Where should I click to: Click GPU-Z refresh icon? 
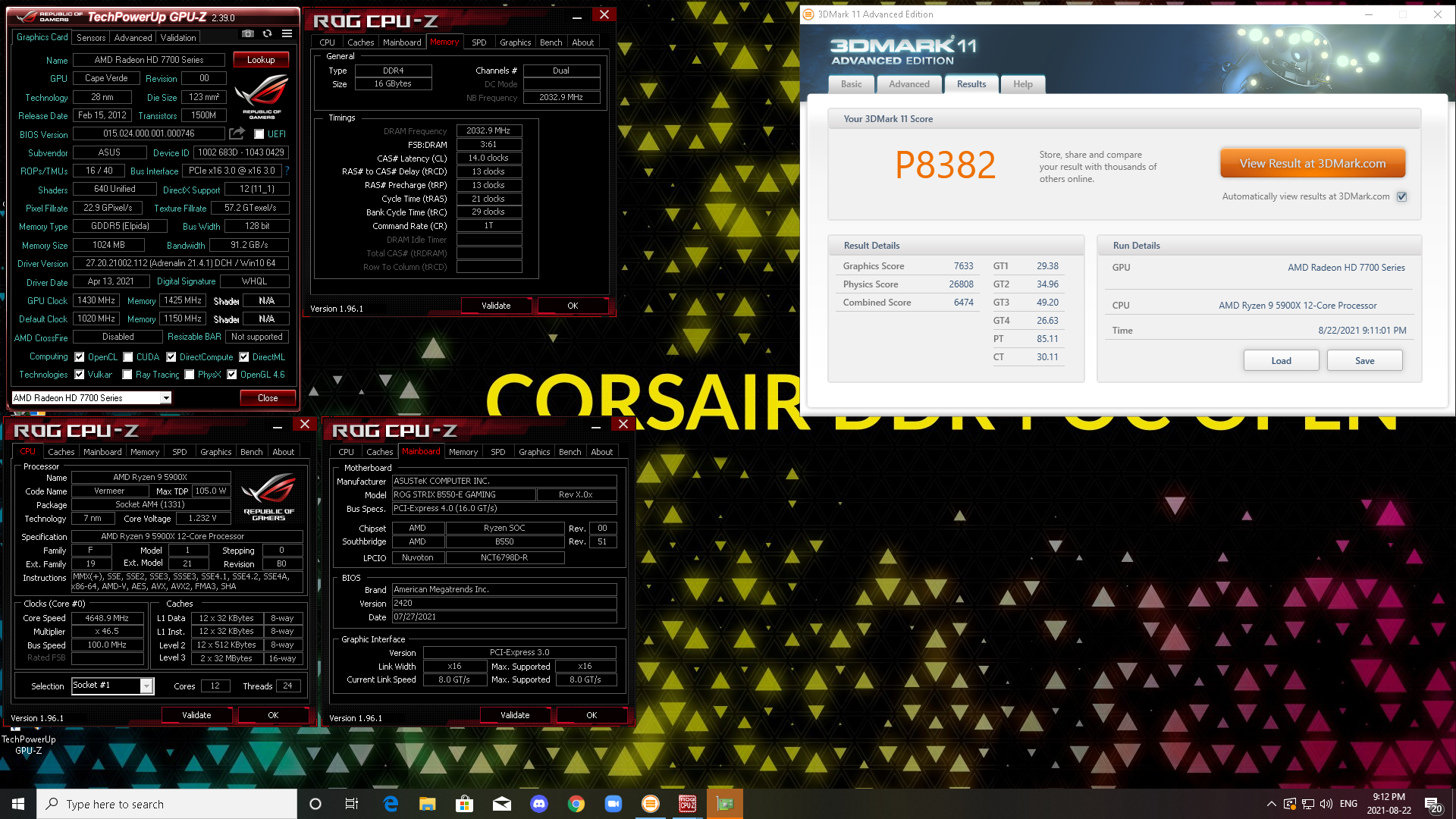[x=268, y=34]
